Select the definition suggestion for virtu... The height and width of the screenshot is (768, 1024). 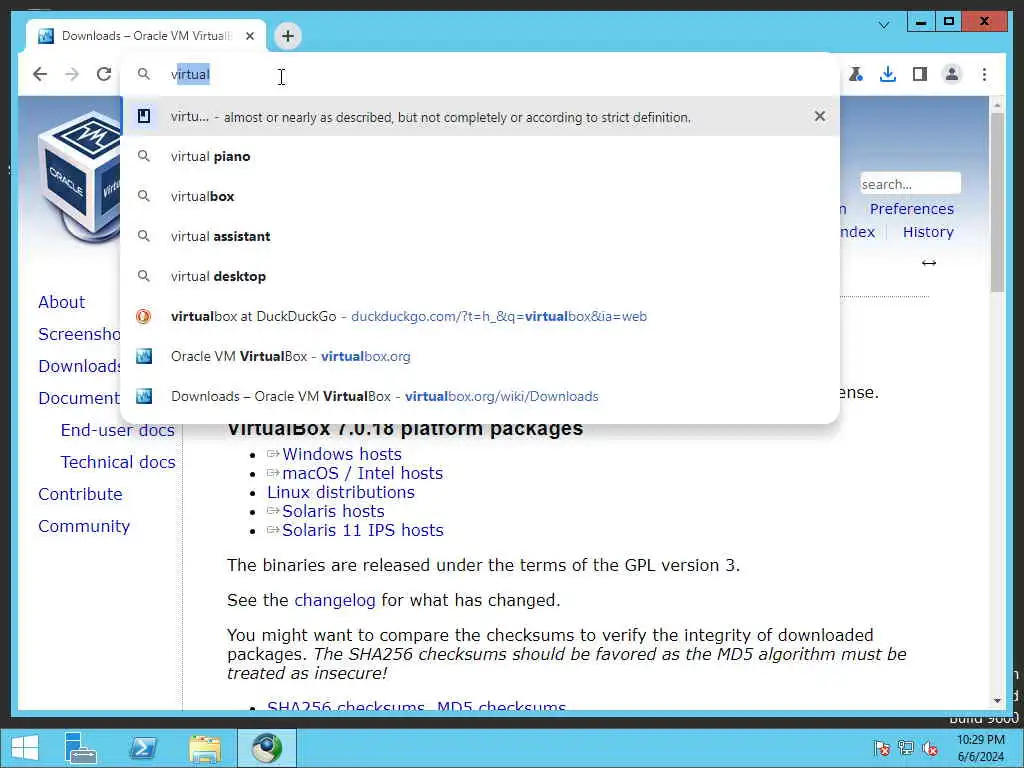pos(480,116)
